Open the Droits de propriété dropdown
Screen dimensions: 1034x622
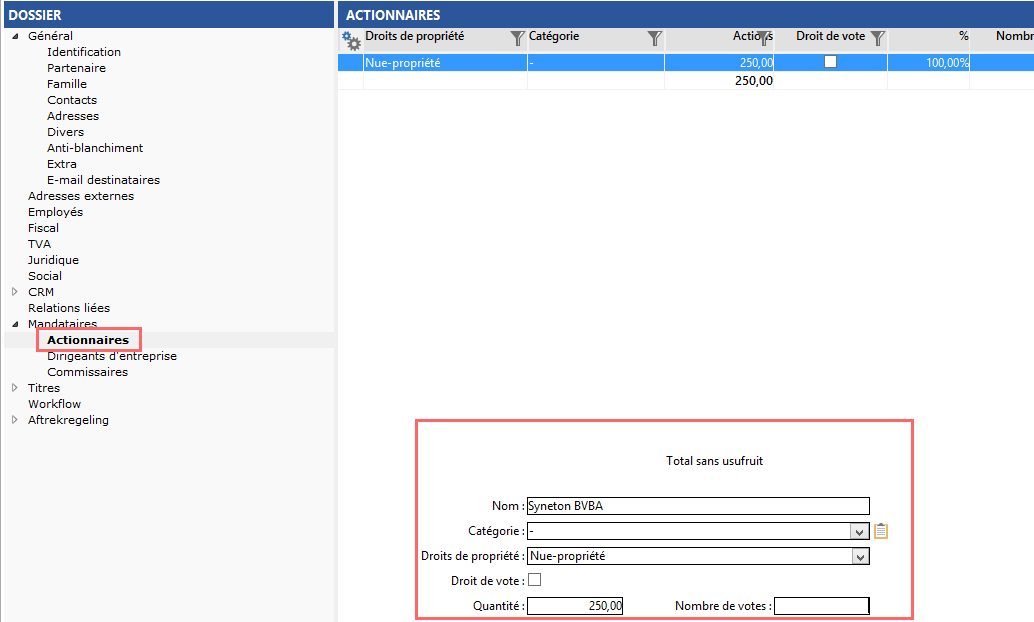click(x=858, y=556)
